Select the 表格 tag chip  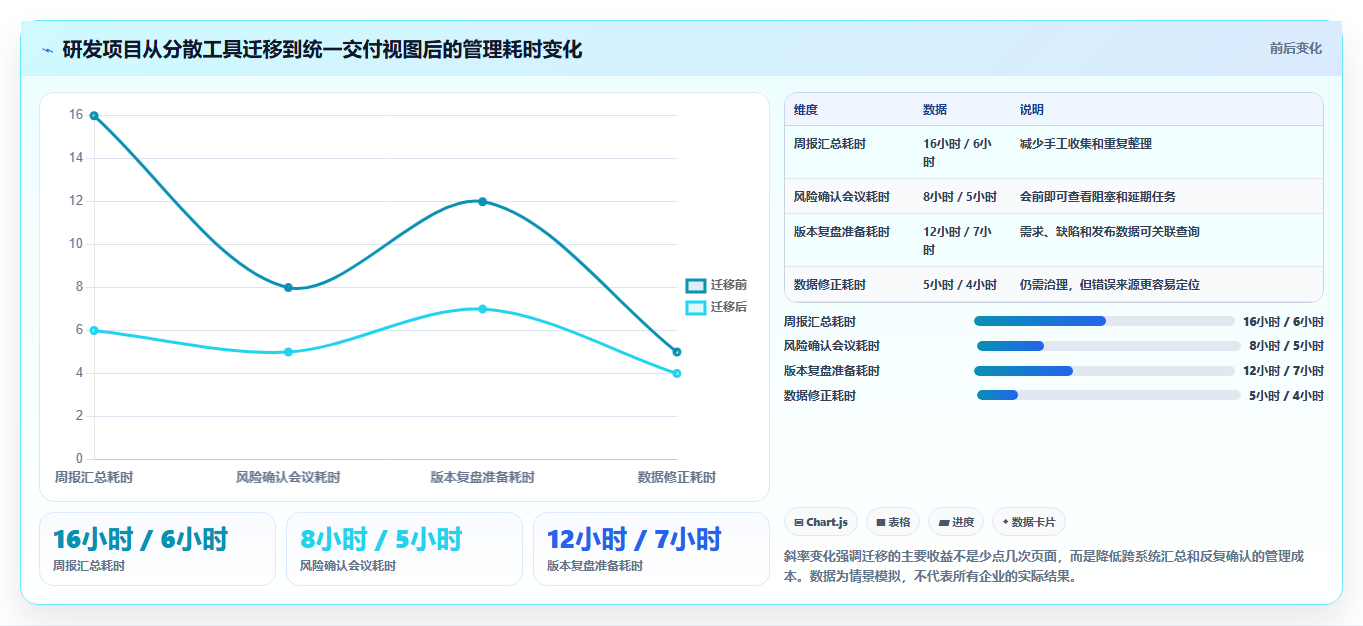point(893,522)
